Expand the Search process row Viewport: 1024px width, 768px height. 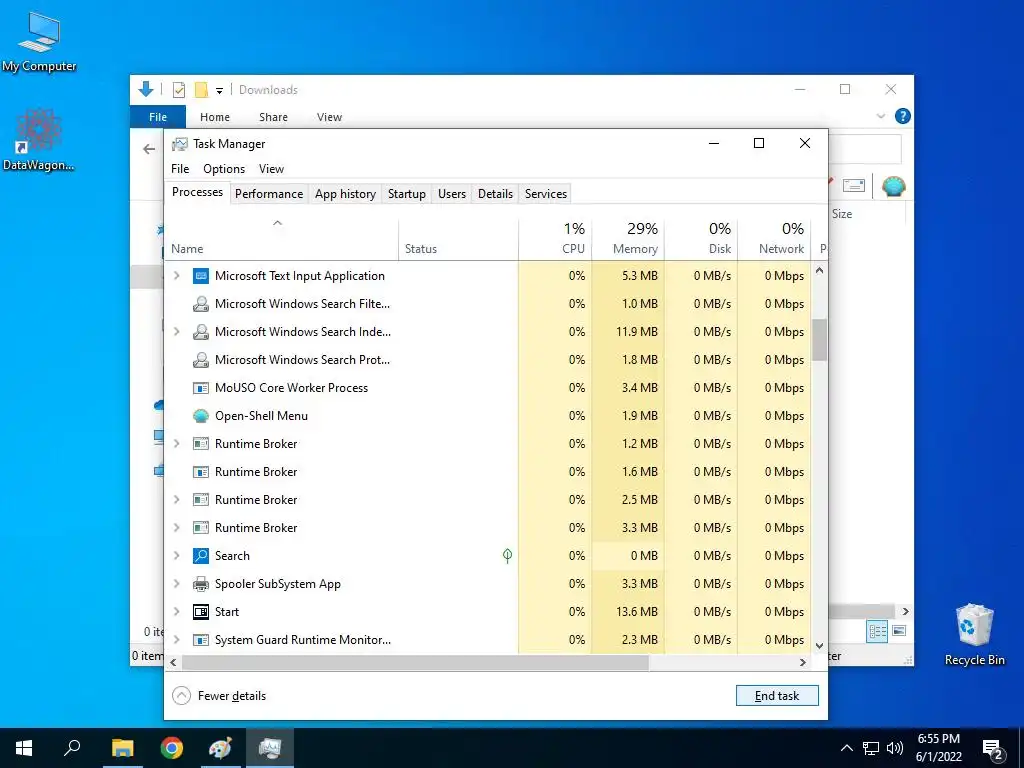(176, 556)
